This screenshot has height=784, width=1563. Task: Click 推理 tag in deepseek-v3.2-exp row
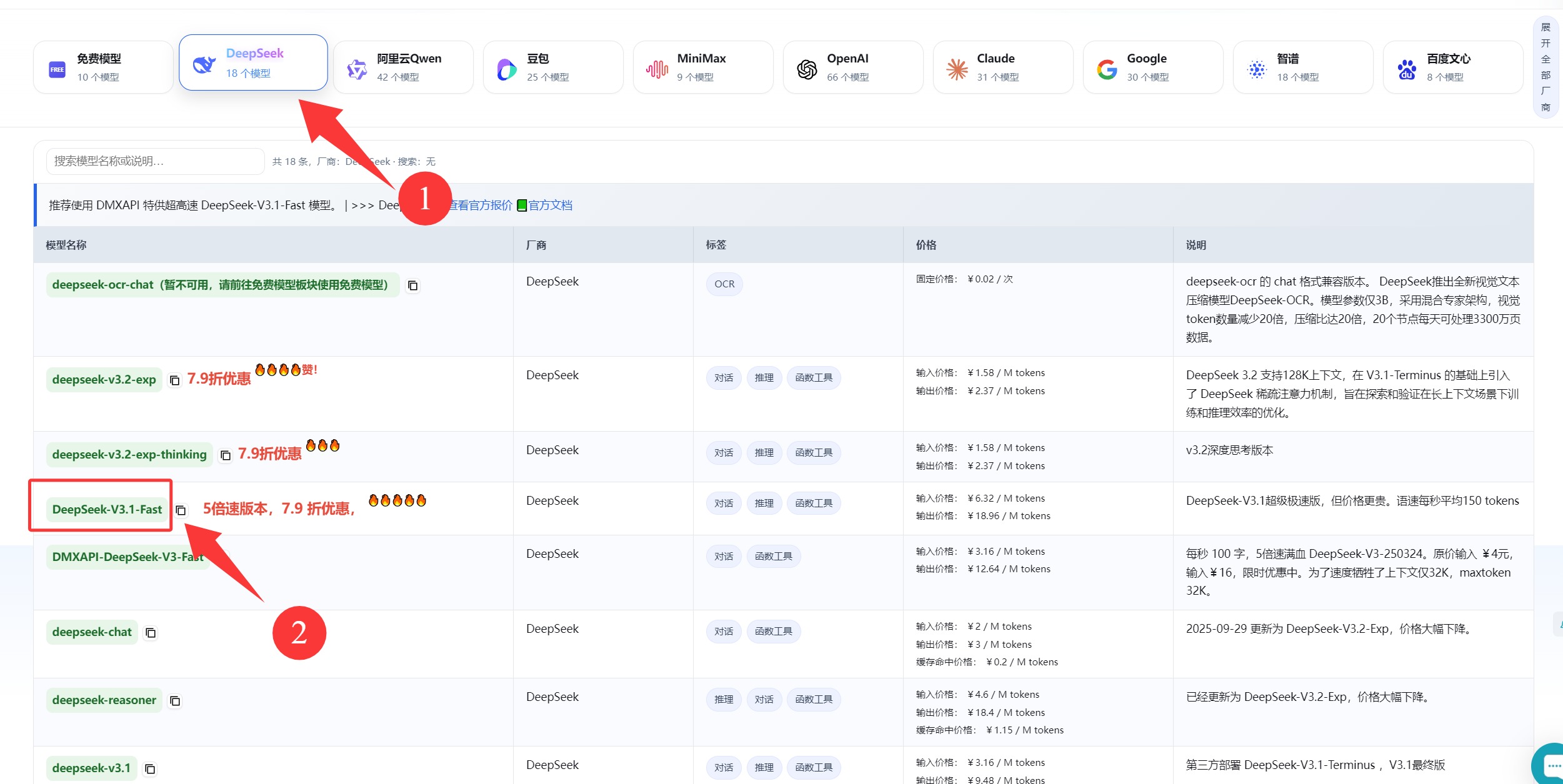coord(764,378)
